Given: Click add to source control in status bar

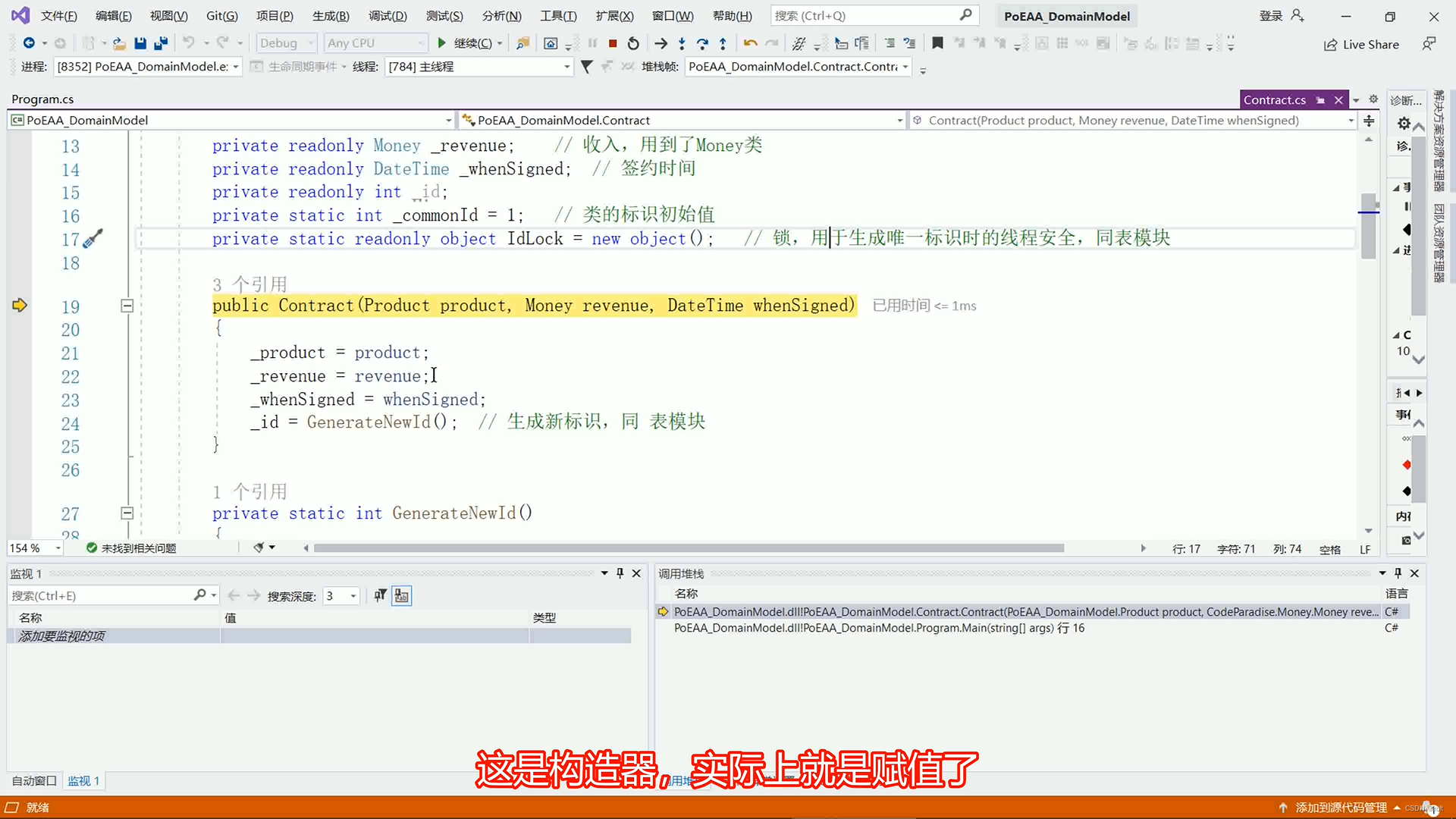Looking at the screenshot, I should (x=1339, y=808).
